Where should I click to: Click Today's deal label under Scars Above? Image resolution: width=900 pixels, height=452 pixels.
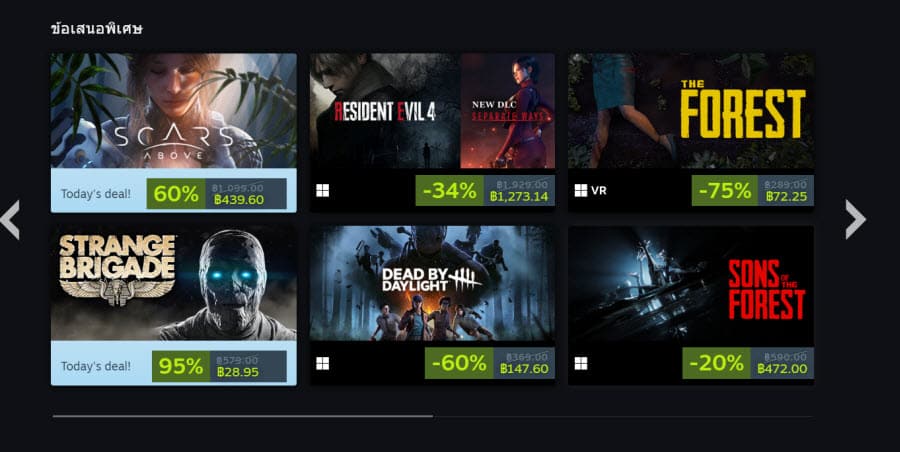pos(96,194)
